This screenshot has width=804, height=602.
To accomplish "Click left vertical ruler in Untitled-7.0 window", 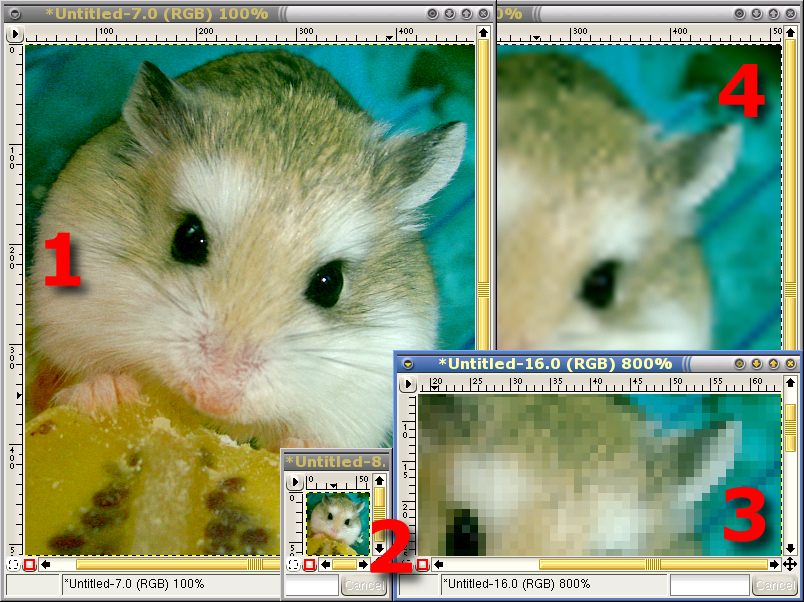I will point(15,300).
